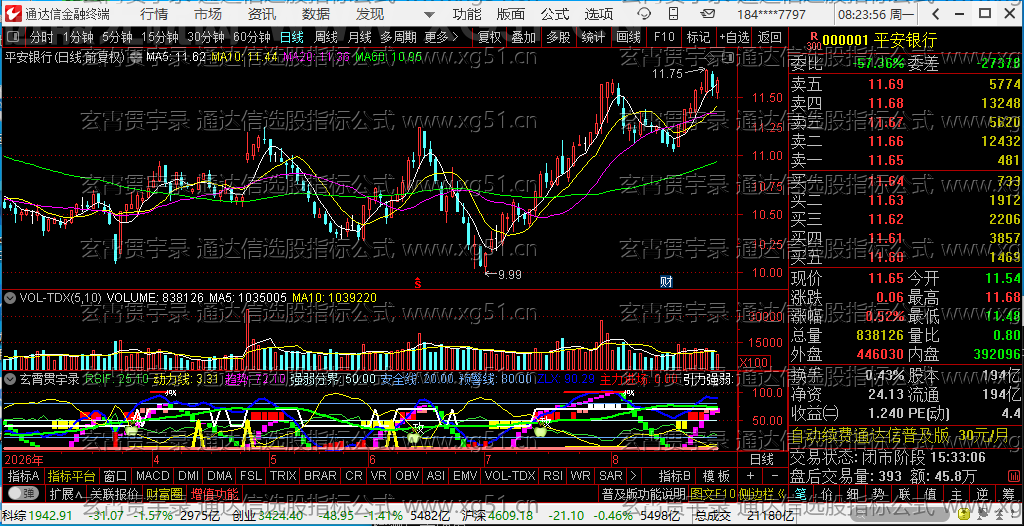Switch to 30分钟 period
This screenshot has width=1024, height=526.
tap(205, 37)
